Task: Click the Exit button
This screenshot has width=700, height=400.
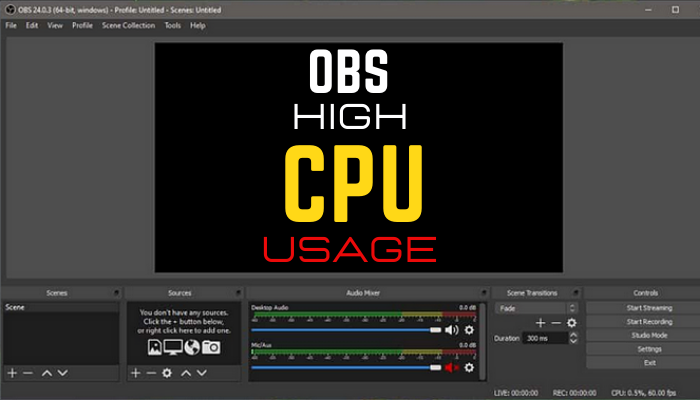Action: coord(649,362)
